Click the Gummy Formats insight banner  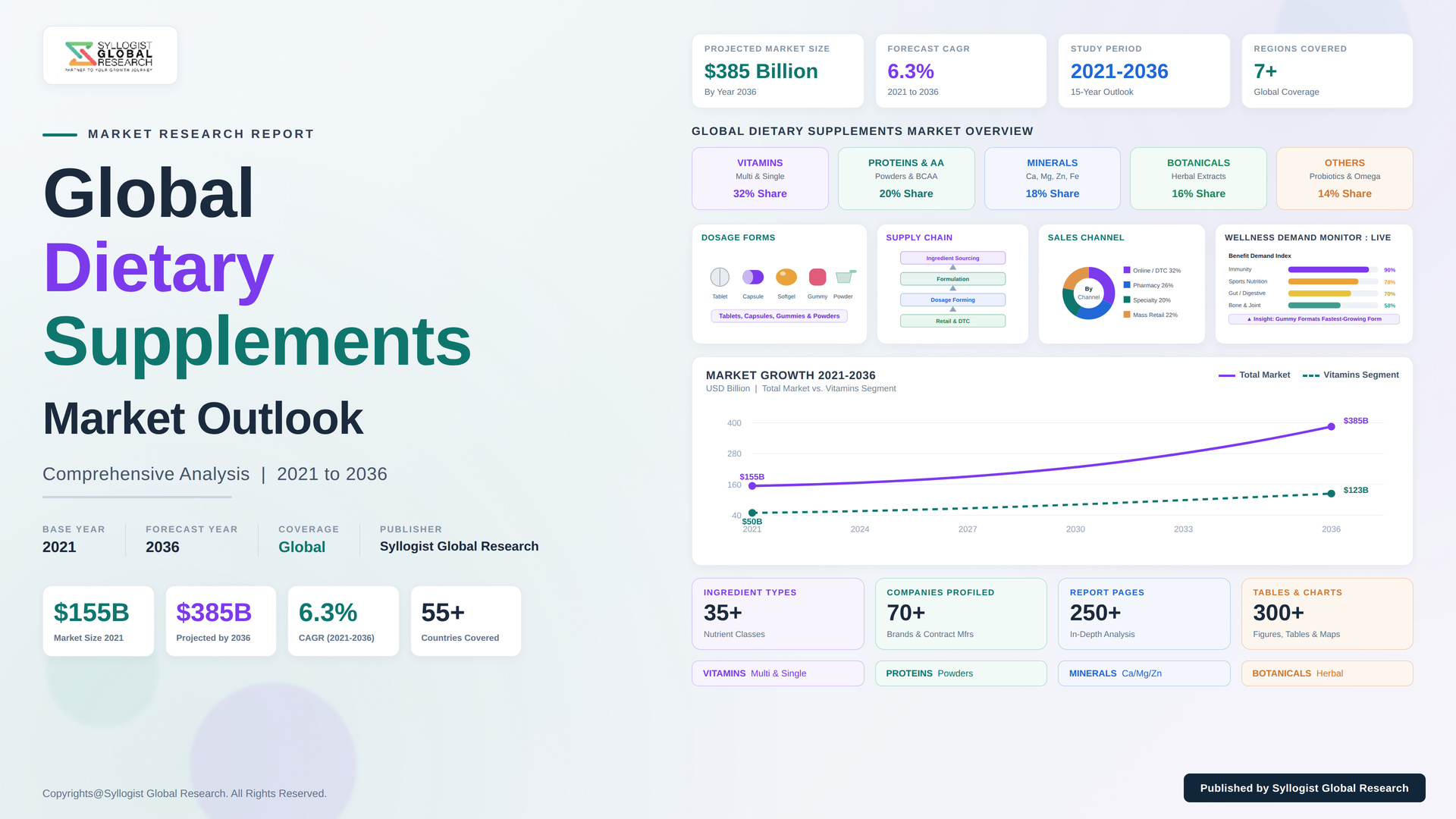tap(1313, 319)
